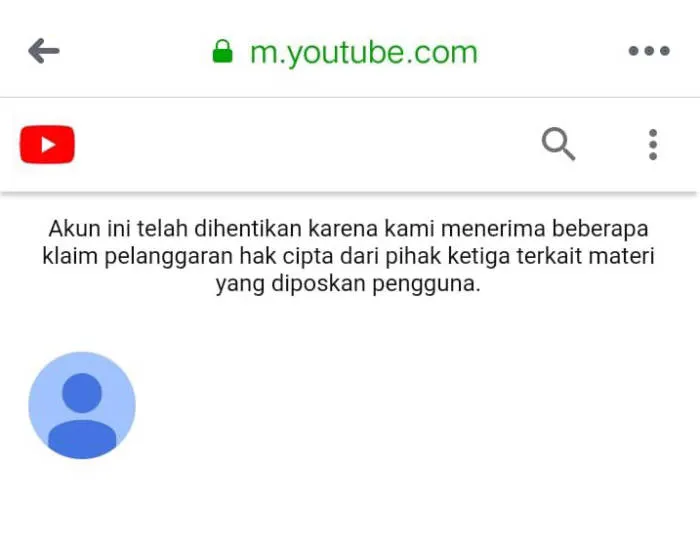Show more YouTube settings via kebab icon
The height and width of the screenshot is (552, 700).
653,145
